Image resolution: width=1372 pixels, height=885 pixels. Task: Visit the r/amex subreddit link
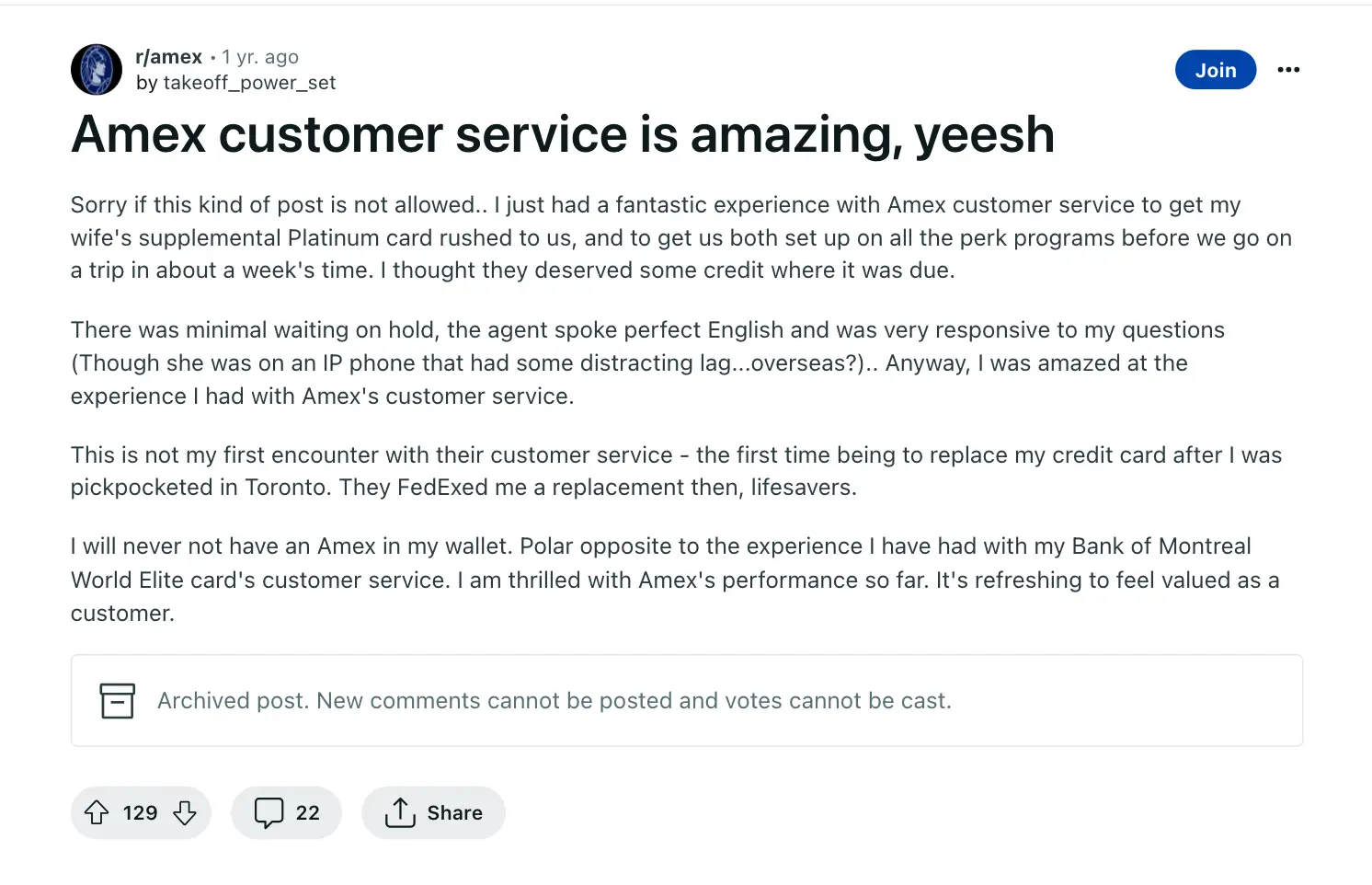point(169,56)
